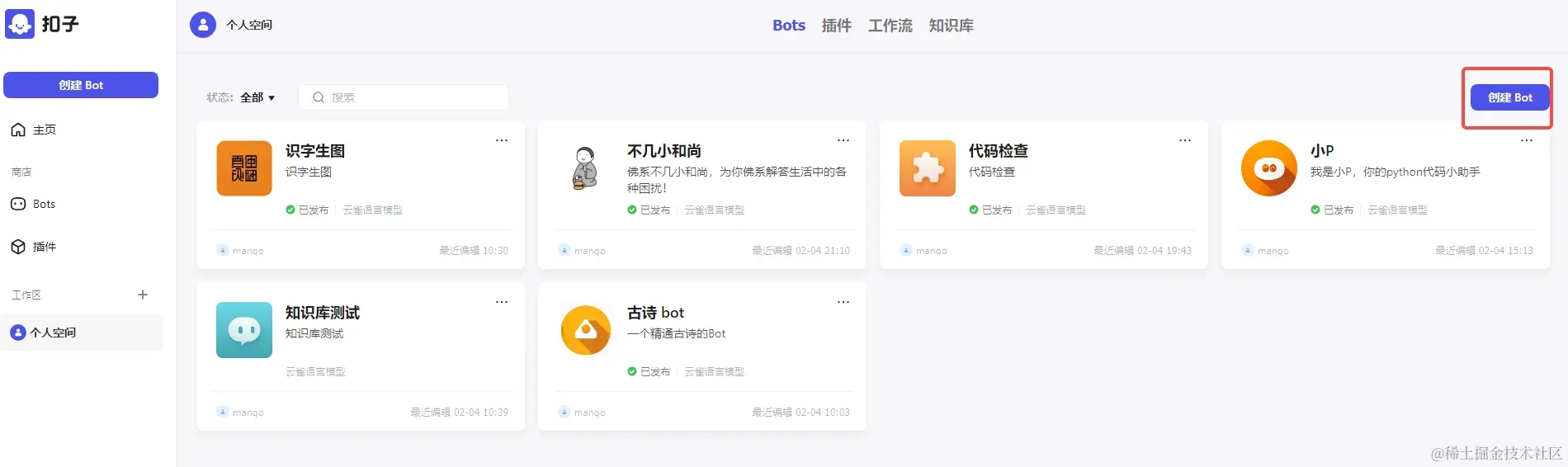Click 已发布 status on 代码检查 card
This screenshot has width=1568, height=467.
[990, 210]
